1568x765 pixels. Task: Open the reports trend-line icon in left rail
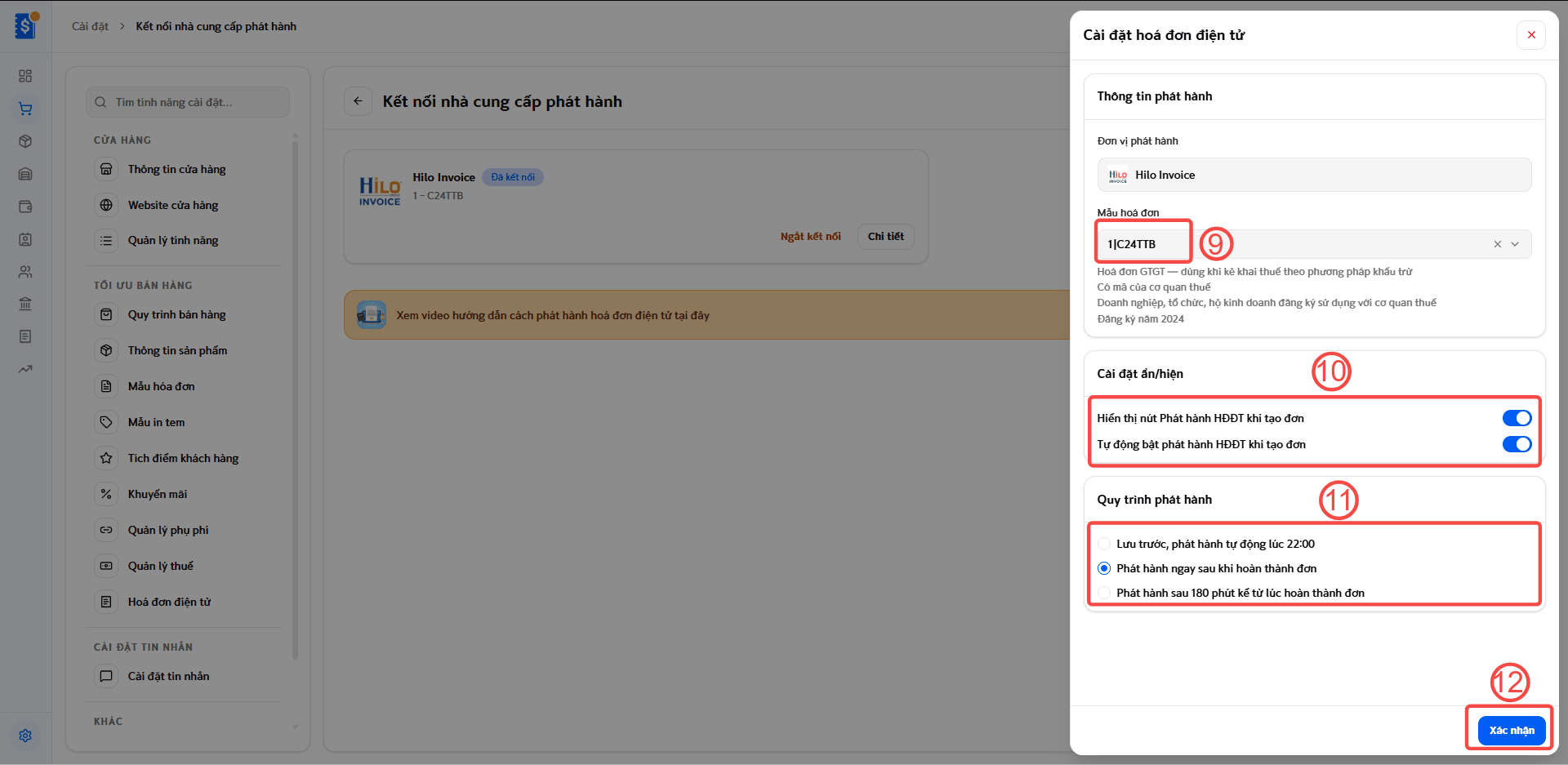click(25, 369)
